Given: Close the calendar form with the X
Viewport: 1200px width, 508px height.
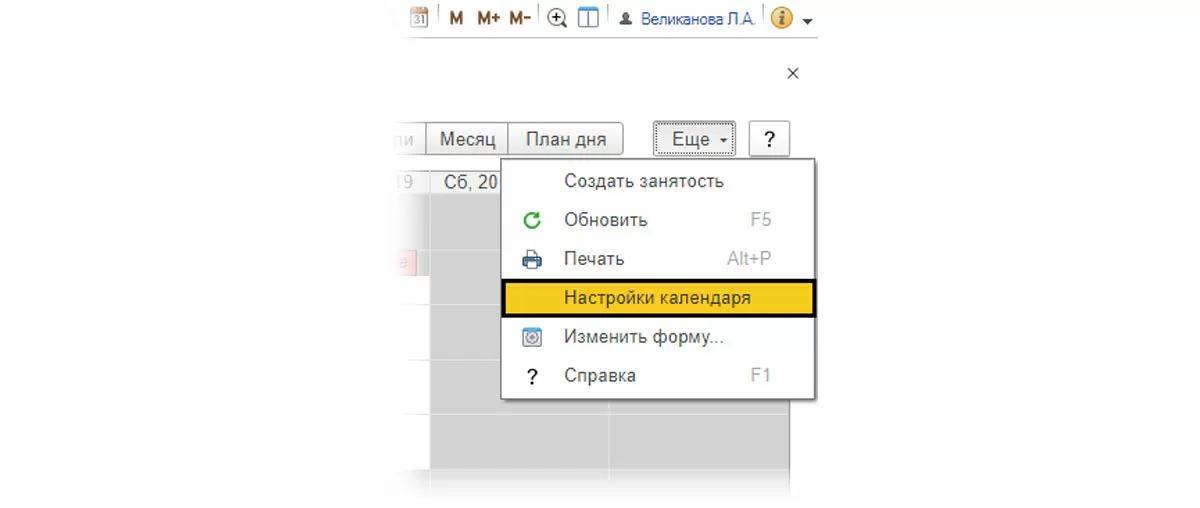Looking at the screenshot, I should tap(793, 73).
